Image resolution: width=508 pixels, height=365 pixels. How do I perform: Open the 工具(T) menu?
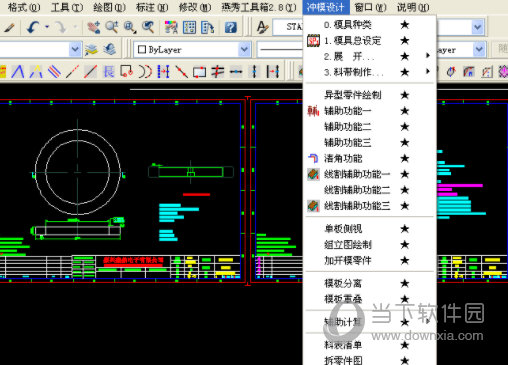tap(67, 7)
